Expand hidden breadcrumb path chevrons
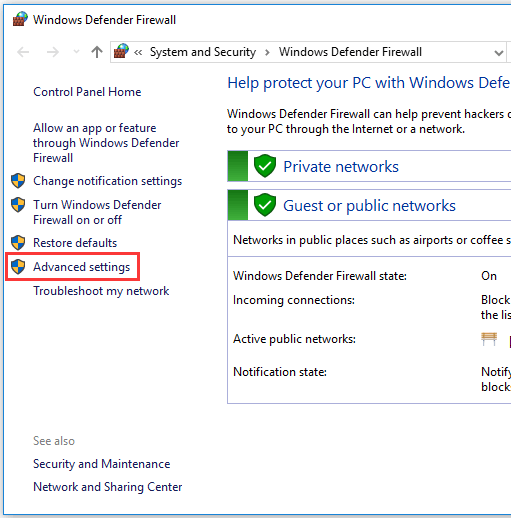Viewport: 511px width, 518px height. tap(138, 52)
